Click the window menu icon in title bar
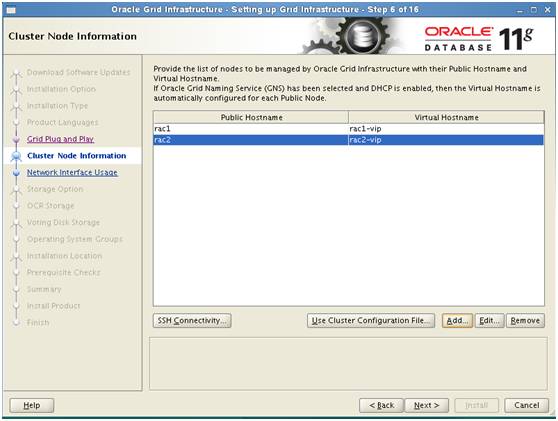This screenshot has width=558, height=421. [x=11, y=10]
